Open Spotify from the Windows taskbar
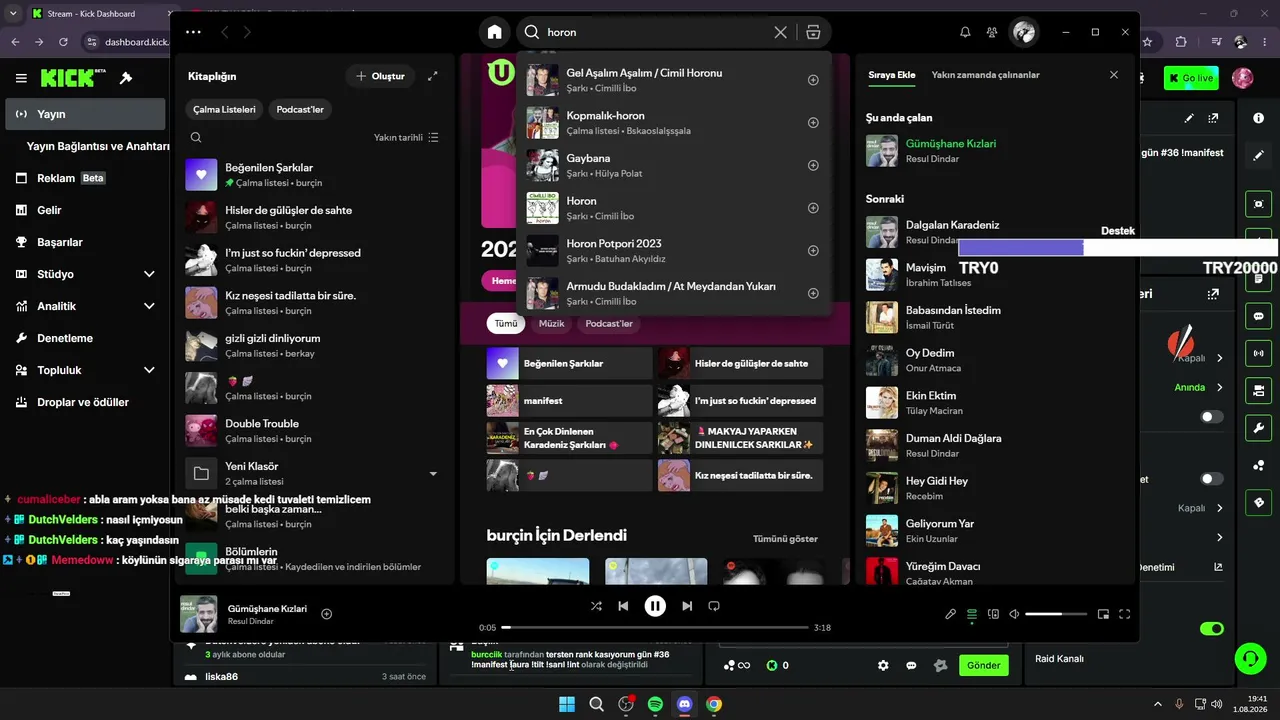 click(x=655, y=704)
